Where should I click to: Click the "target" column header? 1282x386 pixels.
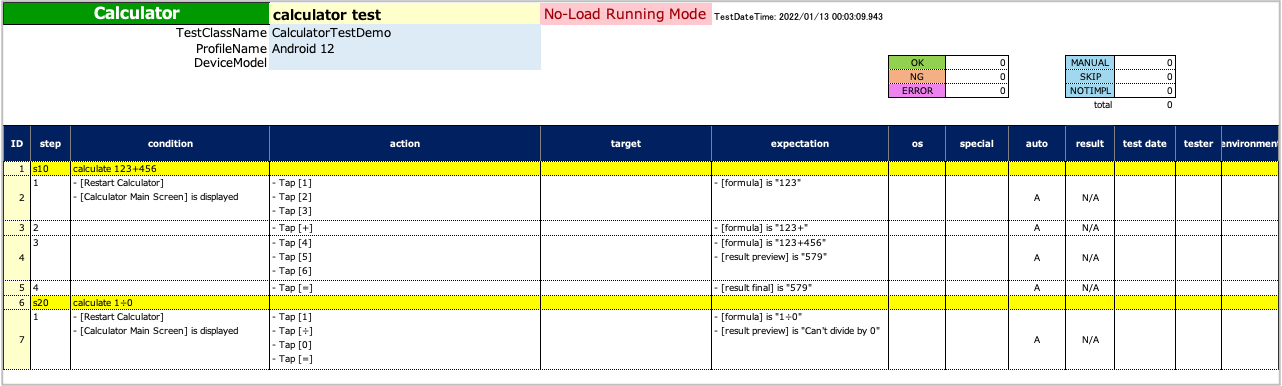[626, 144]
